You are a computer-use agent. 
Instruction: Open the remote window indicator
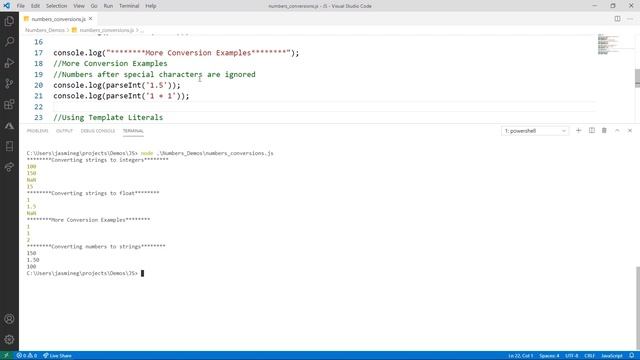click(x=6, y=356)
